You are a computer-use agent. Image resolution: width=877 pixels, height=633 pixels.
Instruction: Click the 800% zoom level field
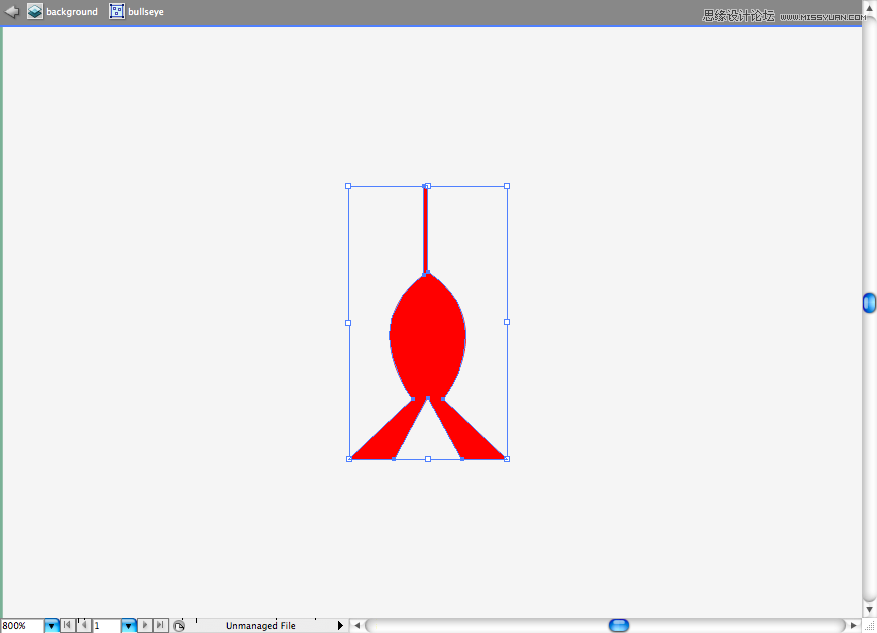pos(22,626)
